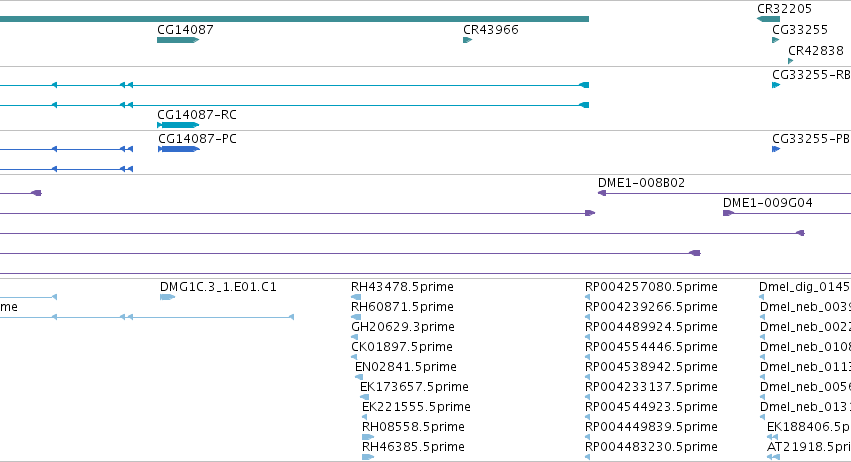Open the RP004257080.5prime label

pyautogui.click(x=651, y=287)
